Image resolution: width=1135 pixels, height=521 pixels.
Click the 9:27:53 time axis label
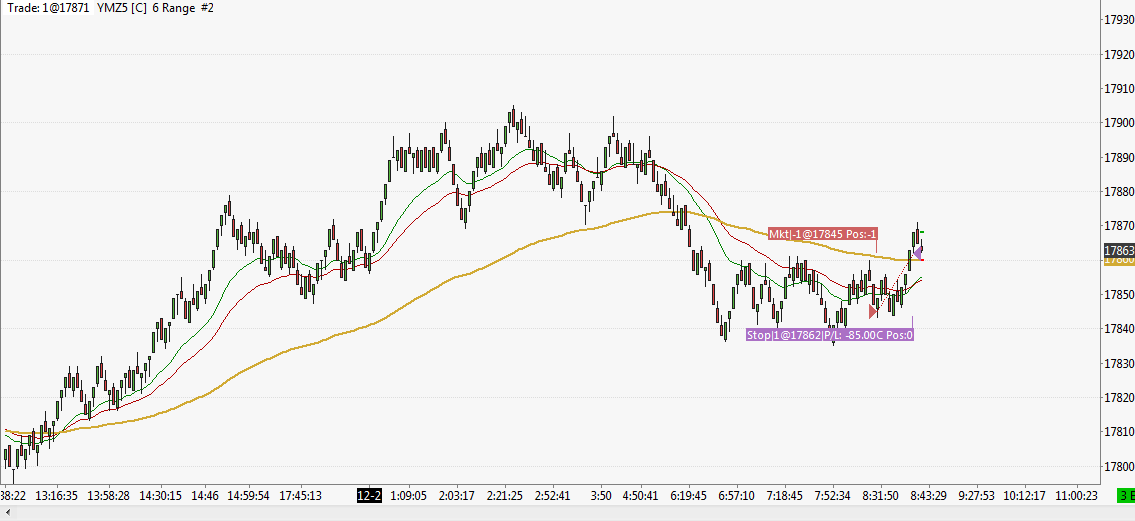point(977,496)
